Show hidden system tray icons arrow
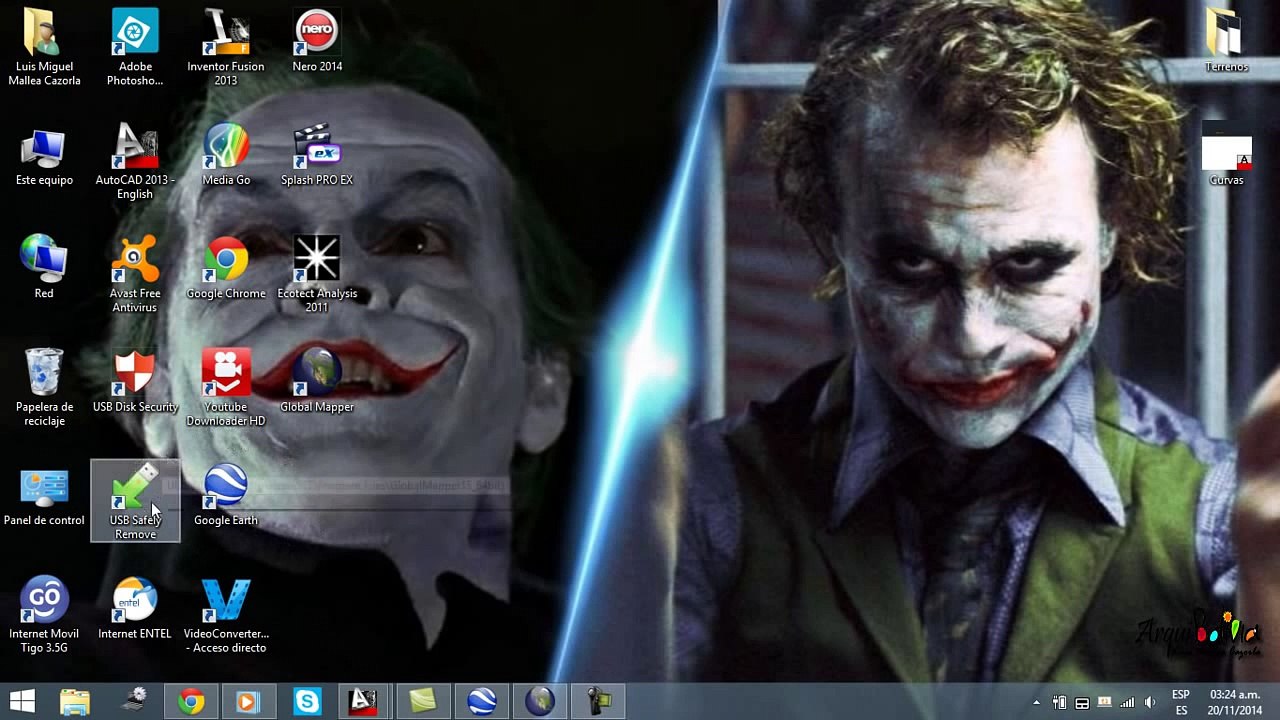1280x720 pixels. click(1036, 702)
